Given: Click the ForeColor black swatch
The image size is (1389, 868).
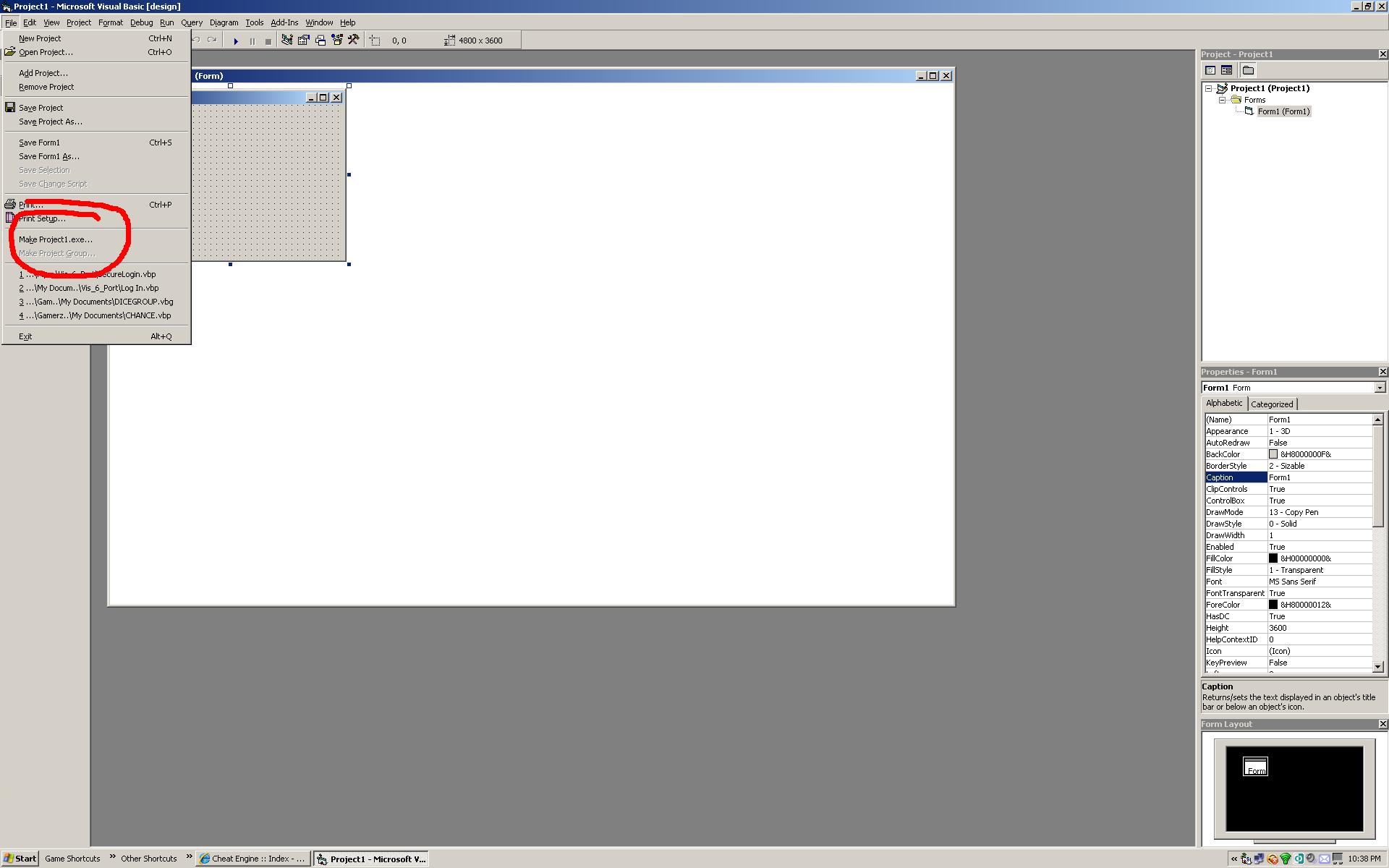Looking at the screenshot, I should click(x=1273, y=605).
